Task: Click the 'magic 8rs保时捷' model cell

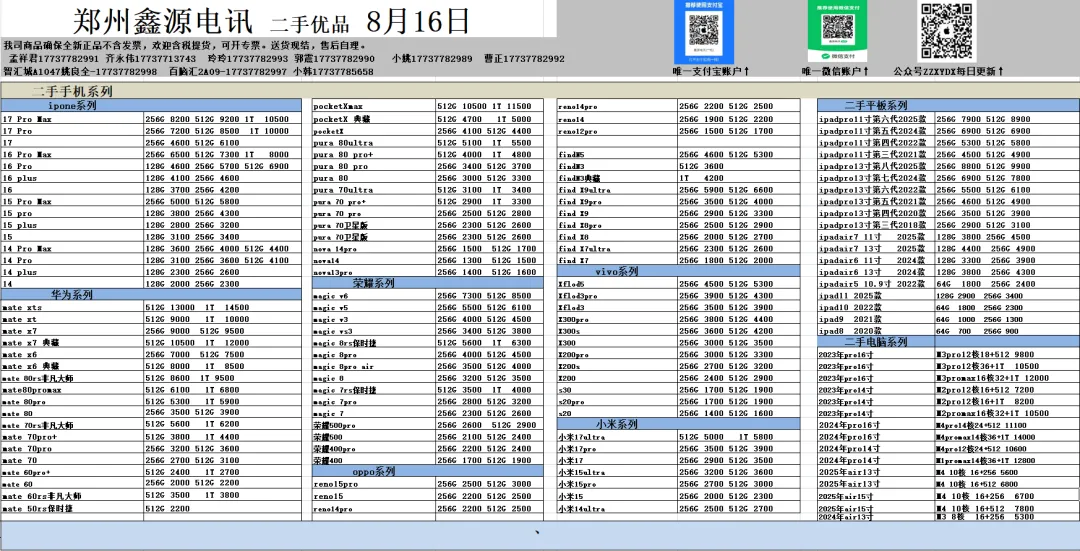Action: click(x=374, y=342)
